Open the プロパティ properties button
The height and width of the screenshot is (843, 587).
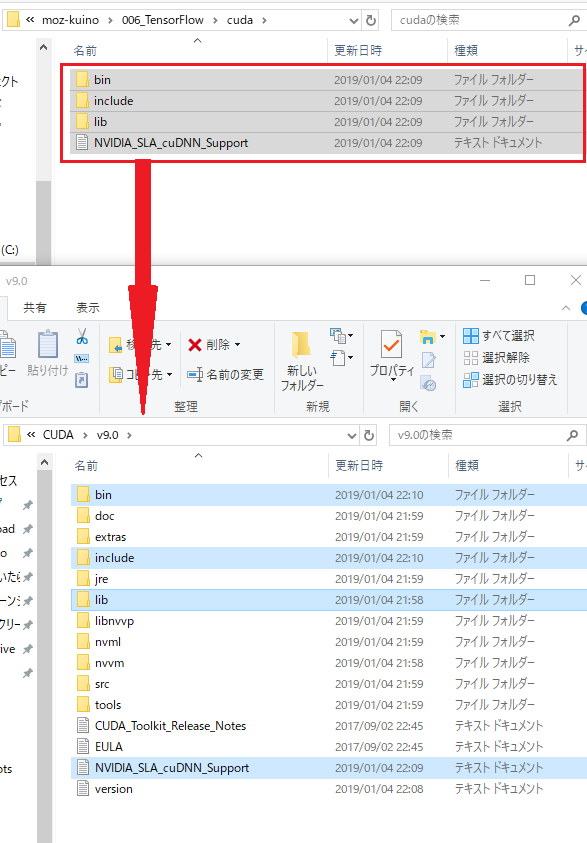(x=392, y=355)
